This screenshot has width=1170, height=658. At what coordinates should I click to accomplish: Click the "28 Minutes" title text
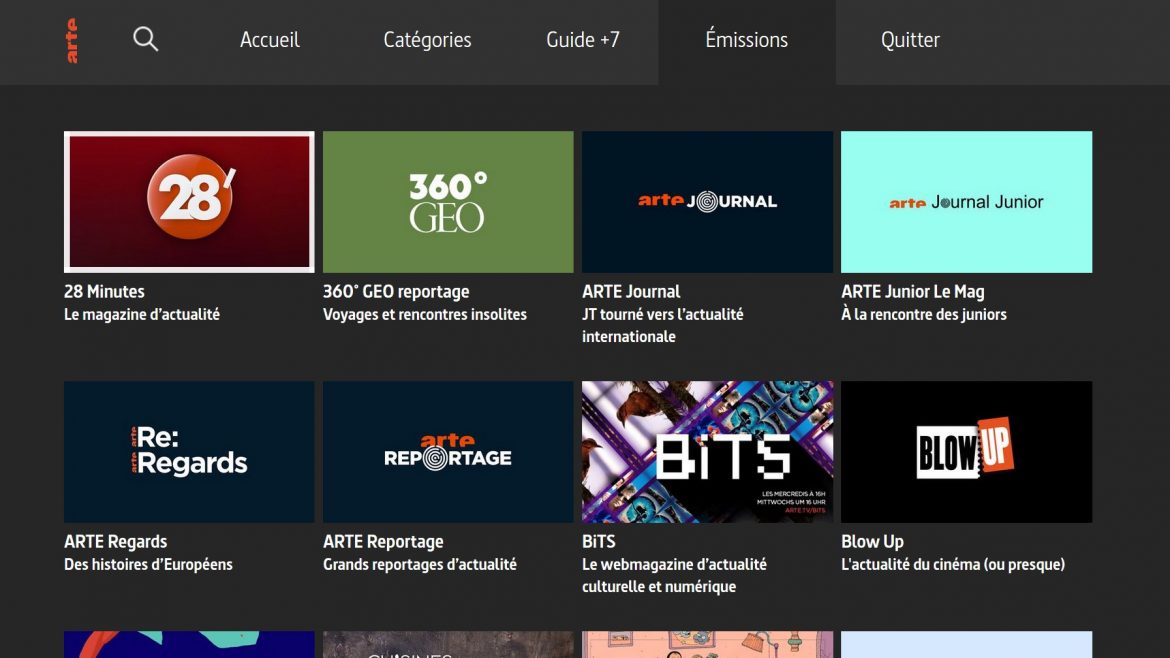tap(104, 292)
